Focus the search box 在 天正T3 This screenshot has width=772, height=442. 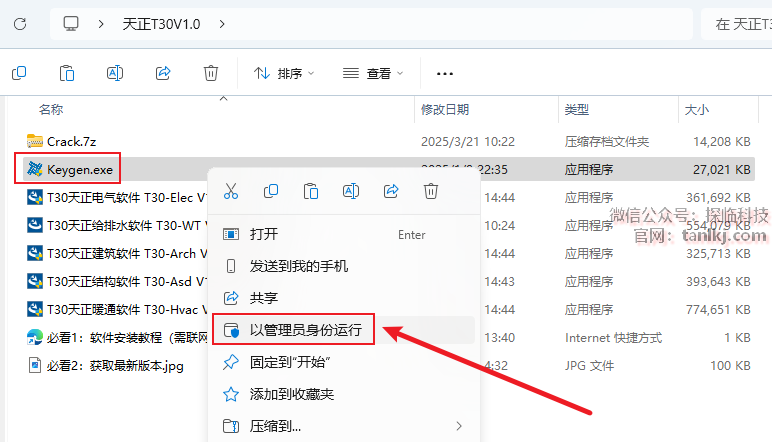737,24
